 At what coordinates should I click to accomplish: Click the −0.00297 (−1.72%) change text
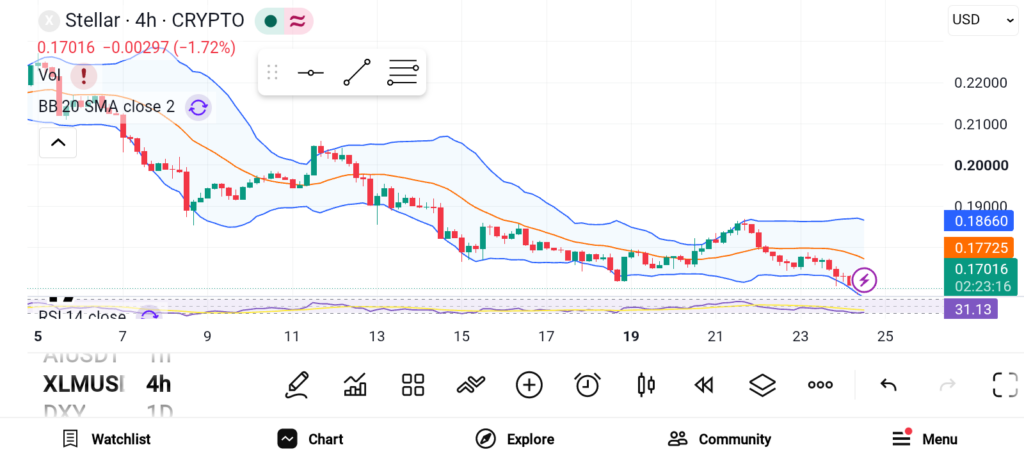tap(169, 48)
